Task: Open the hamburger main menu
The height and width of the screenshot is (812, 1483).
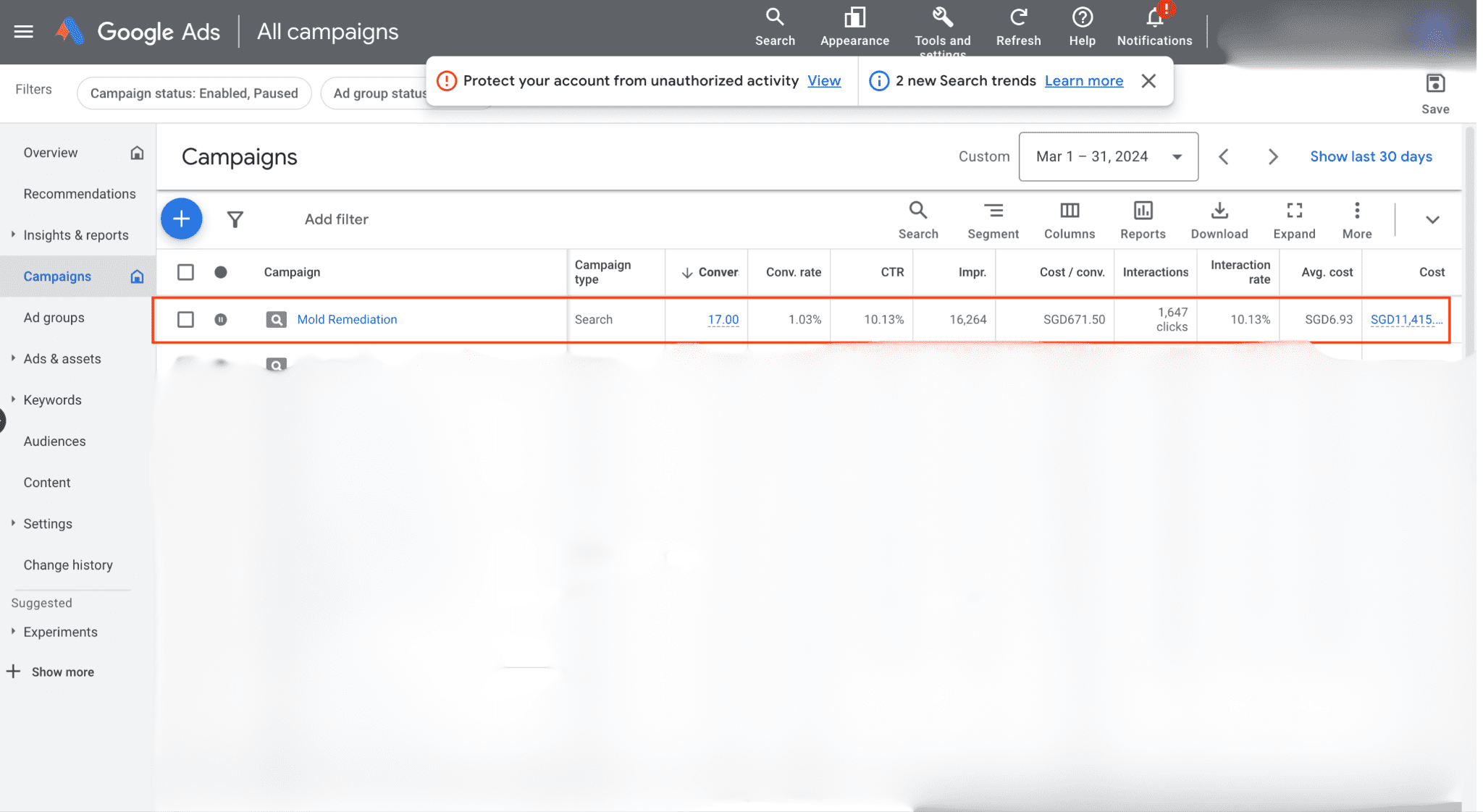Action: (23, 31)
